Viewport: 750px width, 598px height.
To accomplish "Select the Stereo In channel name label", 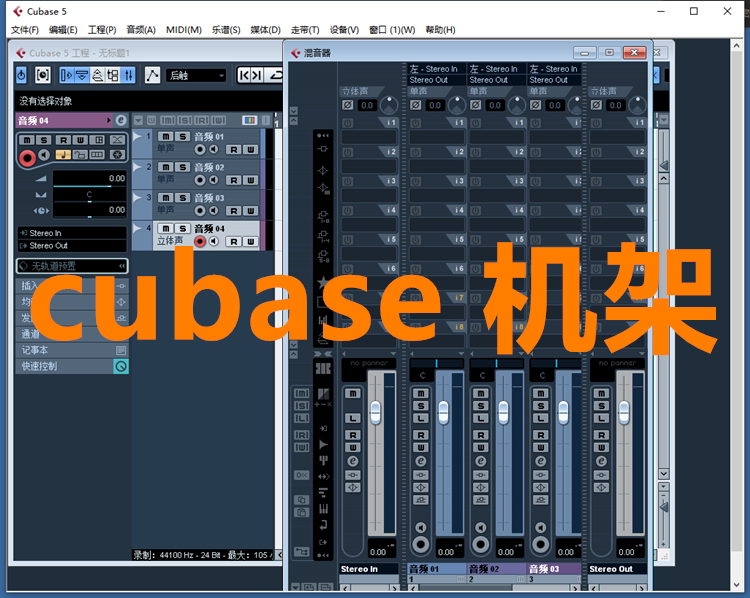I will click(x=368, y=569).
